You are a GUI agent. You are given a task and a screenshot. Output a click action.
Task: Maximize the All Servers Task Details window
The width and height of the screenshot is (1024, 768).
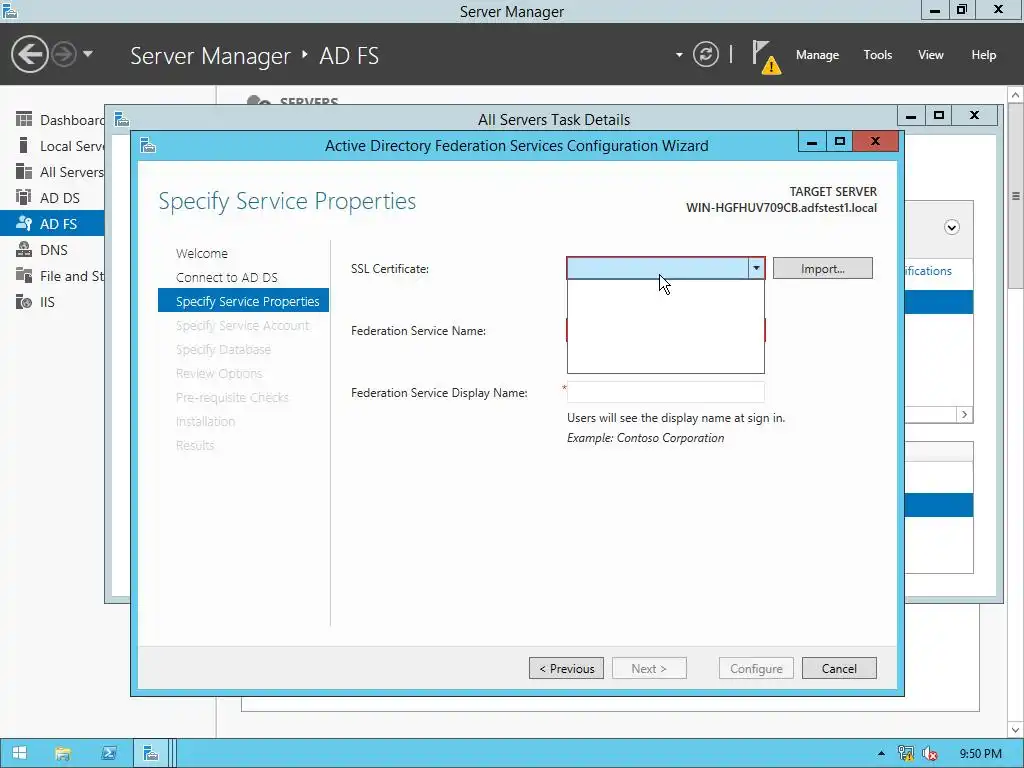coord(938,116)
